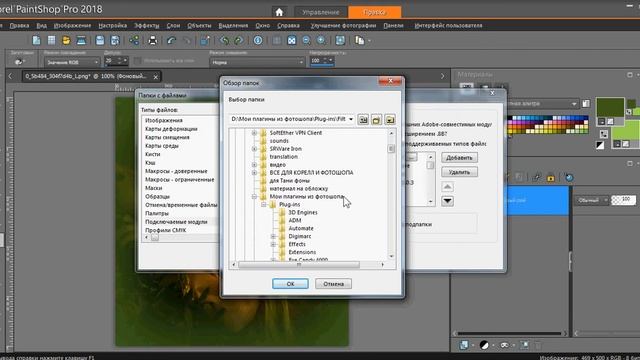Expand the видео folder
This screenshot has width=640, height=360.
coord(254,165)
